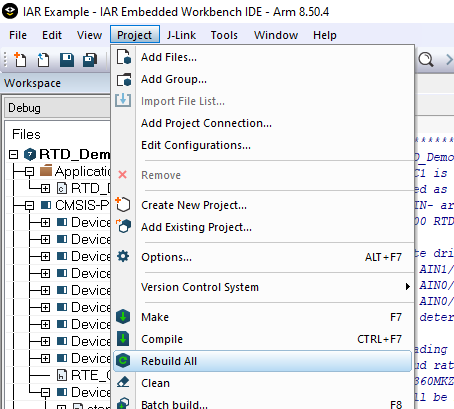Open the Edit menu
This screenshot has width=454, height=409.
point(52,35)
